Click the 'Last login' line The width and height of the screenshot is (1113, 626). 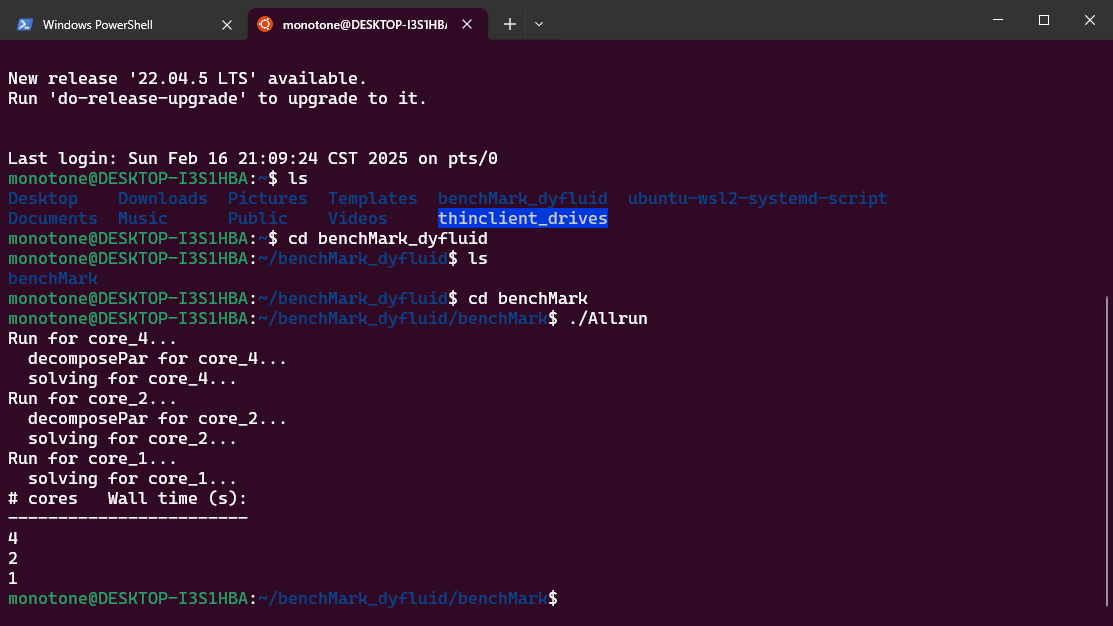pyautogui.click(x=253, y=158)
